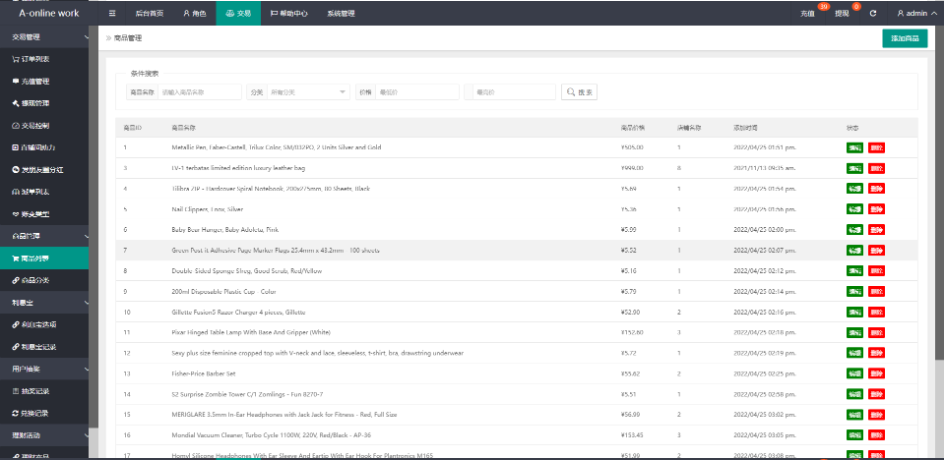Click the red delete button for Metallic Pen row
This screenshot has height=460, width=944.
(877, 148)
